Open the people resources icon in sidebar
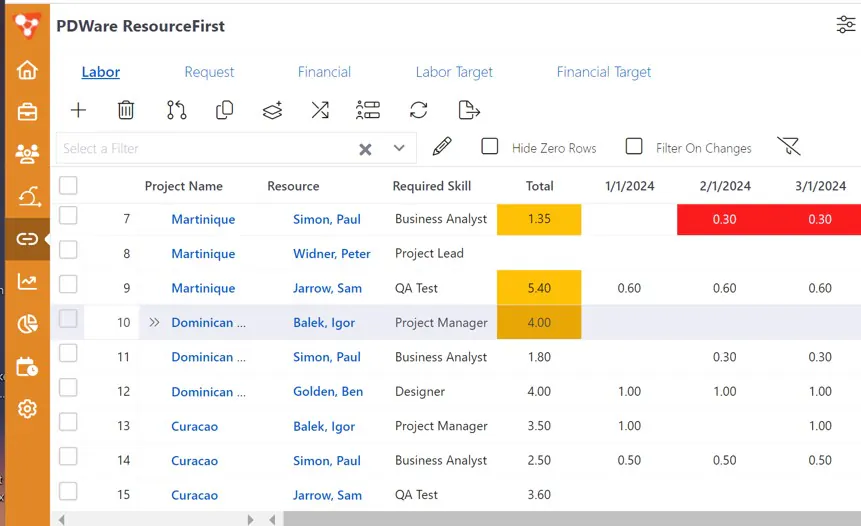 coord(27,154)
